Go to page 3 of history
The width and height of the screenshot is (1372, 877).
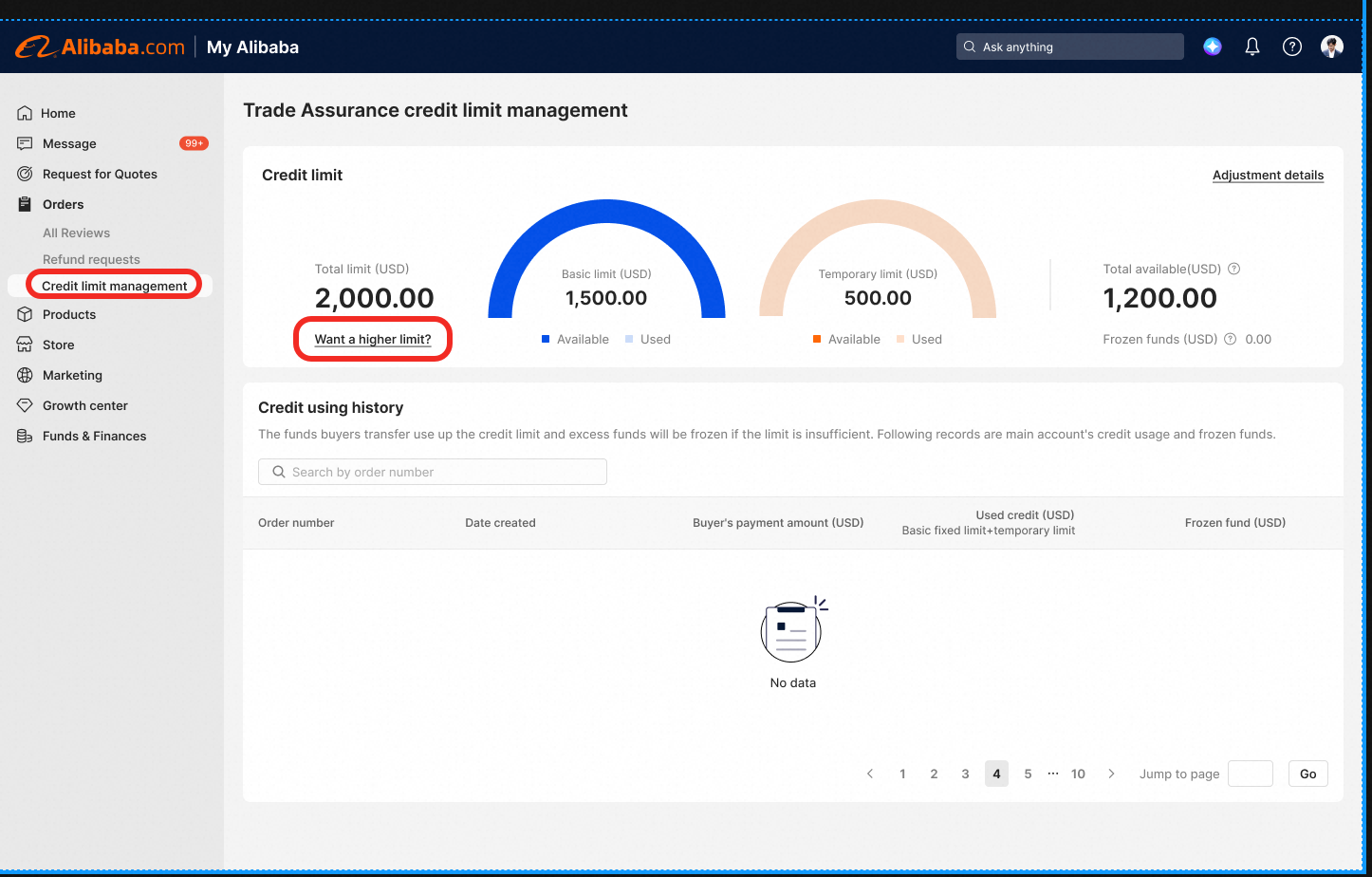pos(965,774)
